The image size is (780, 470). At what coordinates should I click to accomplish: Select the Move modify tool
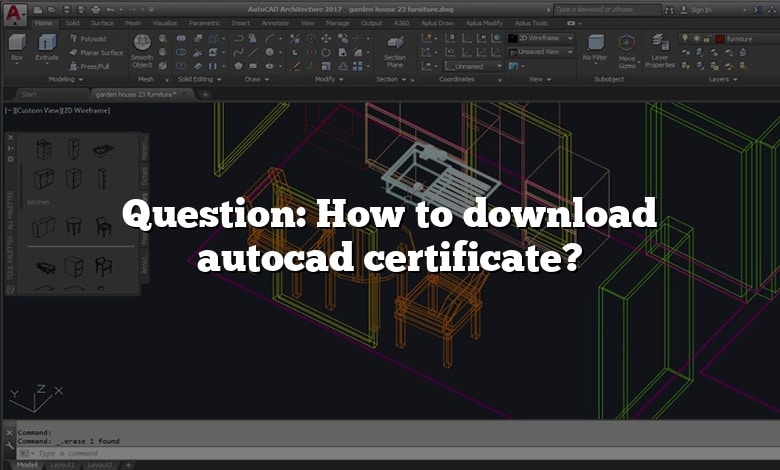[326, 38]
